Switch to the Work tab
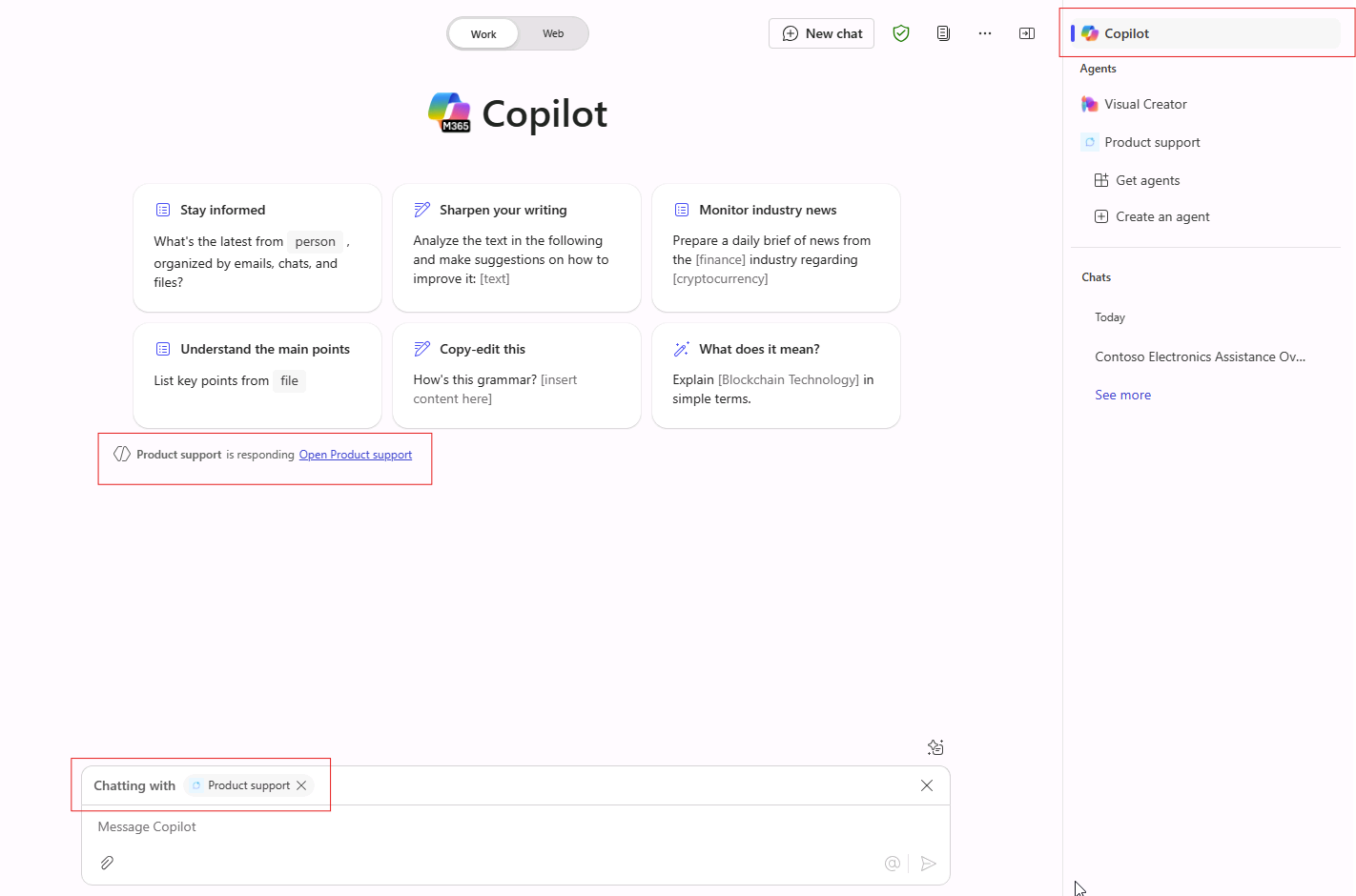Screen dimensions: 1356x896 click(483, 34)
